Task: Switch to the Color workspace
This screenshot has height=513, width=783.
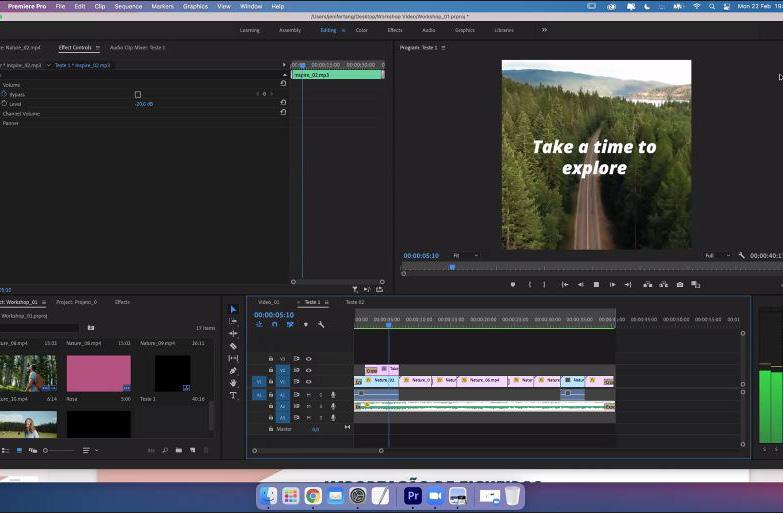Action: pos(362,30)
